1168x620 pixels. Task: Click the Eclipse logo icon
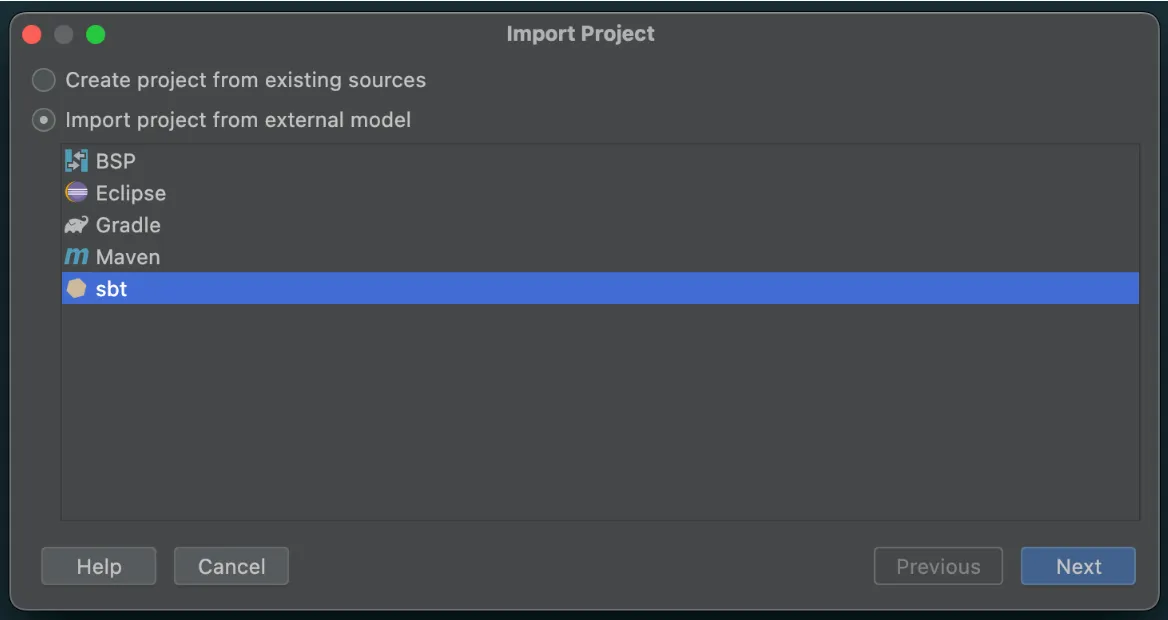tap(76, 193)
